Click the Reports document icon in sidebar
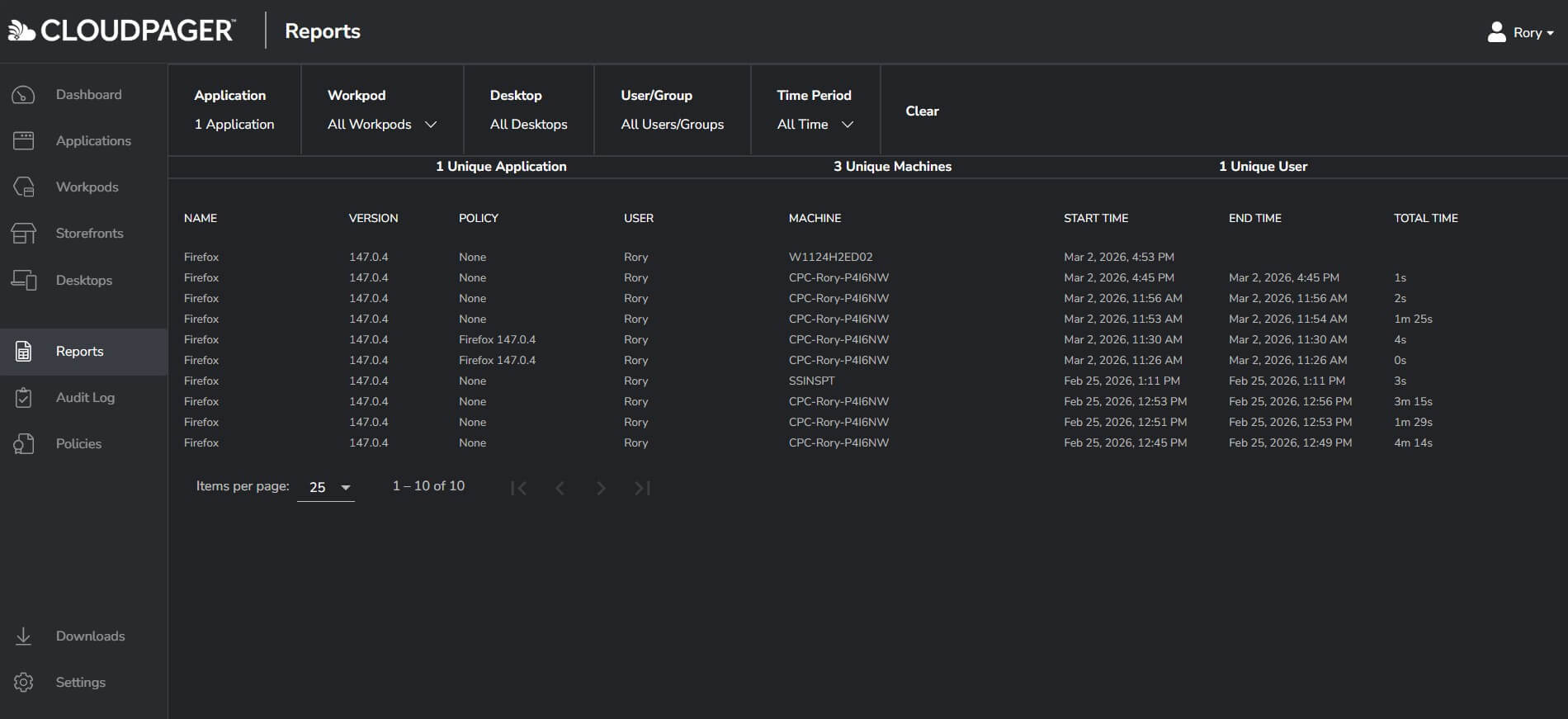The image size is (1568, 719). click(x=23, y=352)
